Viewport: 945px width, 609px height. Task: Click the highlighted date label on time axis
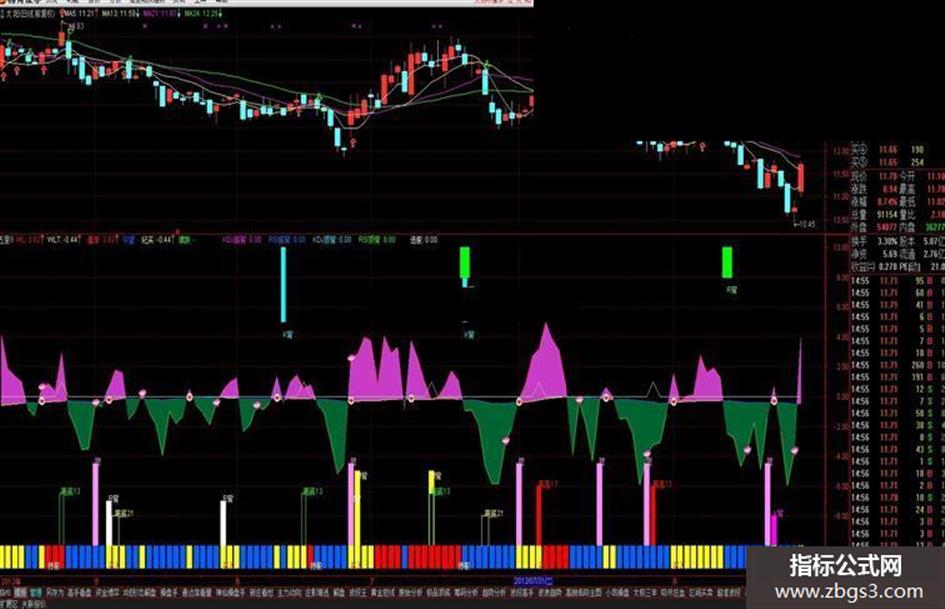(x=532, y=581)
